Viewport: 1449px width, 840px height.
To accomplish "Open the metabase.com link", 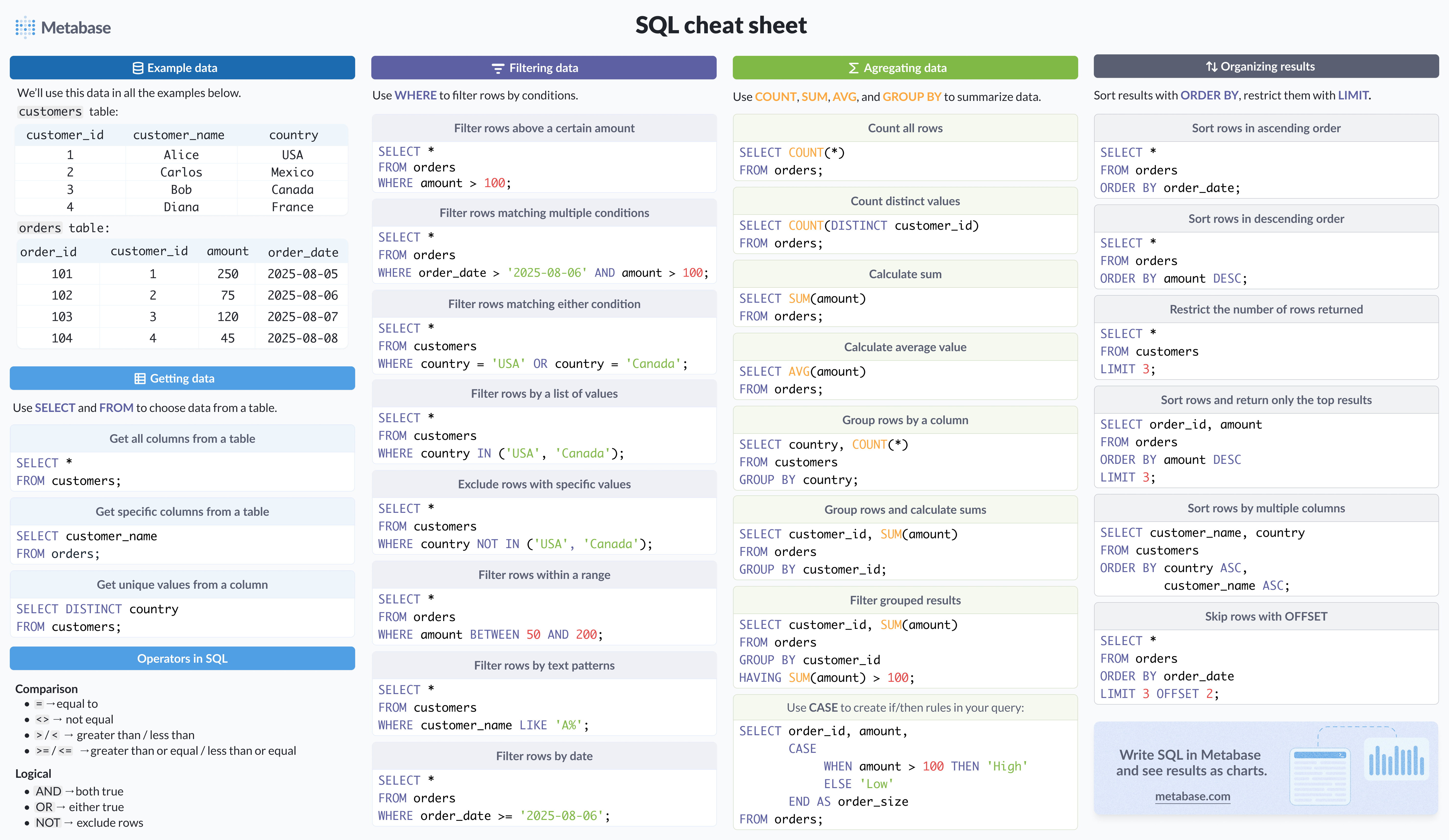I will [x=1193, y=796].
